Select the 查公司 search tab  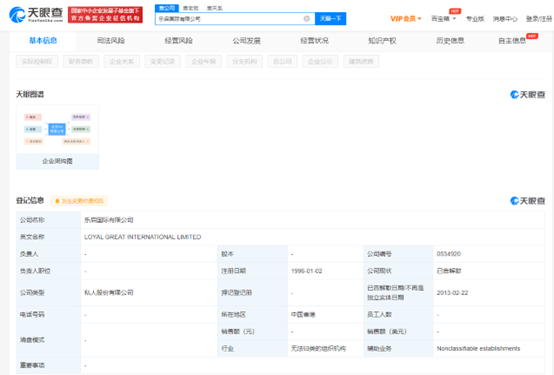167,8
